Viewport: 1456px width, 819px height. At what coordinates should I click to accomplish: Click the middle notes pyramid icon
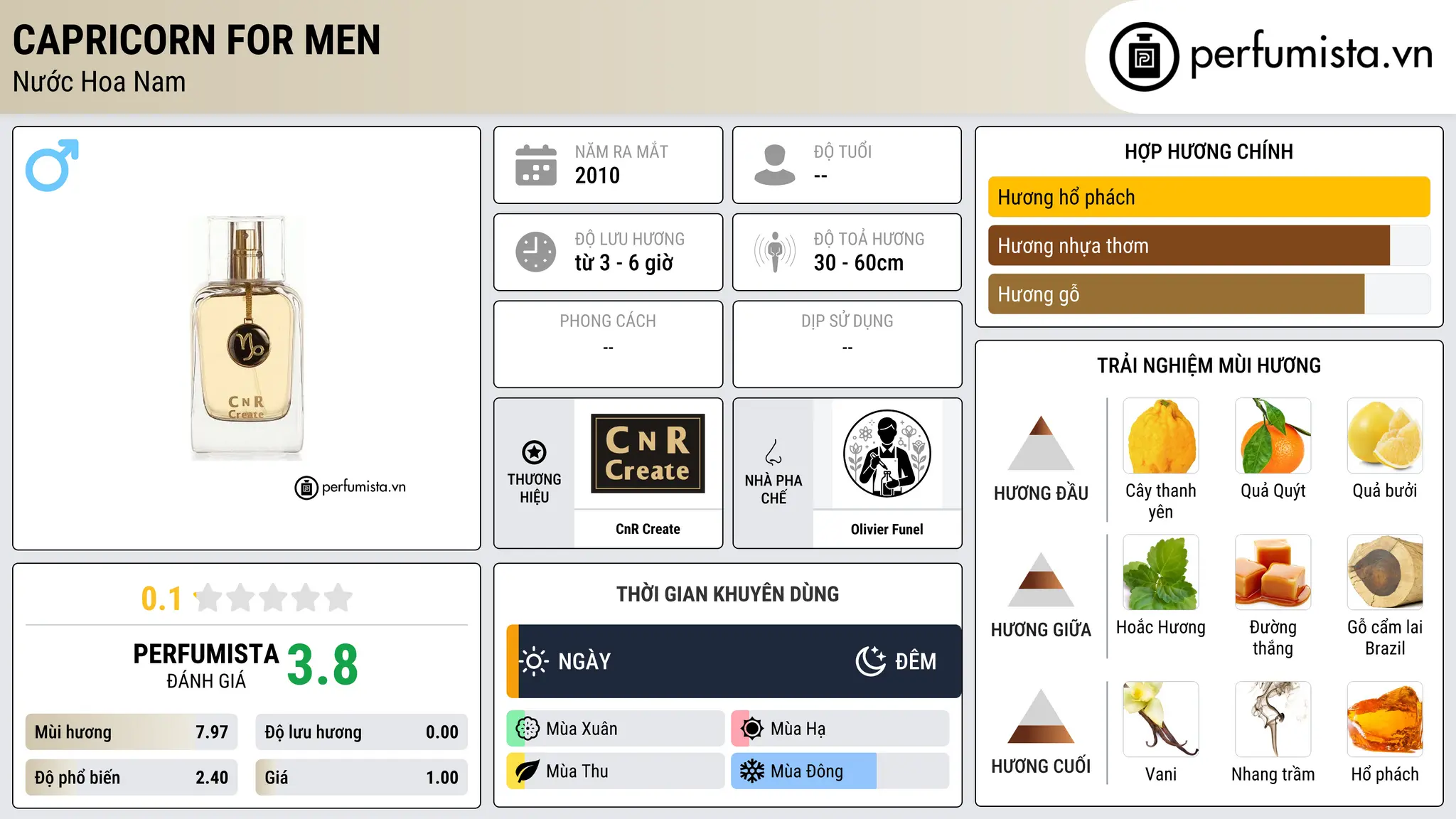point(1042,579)
